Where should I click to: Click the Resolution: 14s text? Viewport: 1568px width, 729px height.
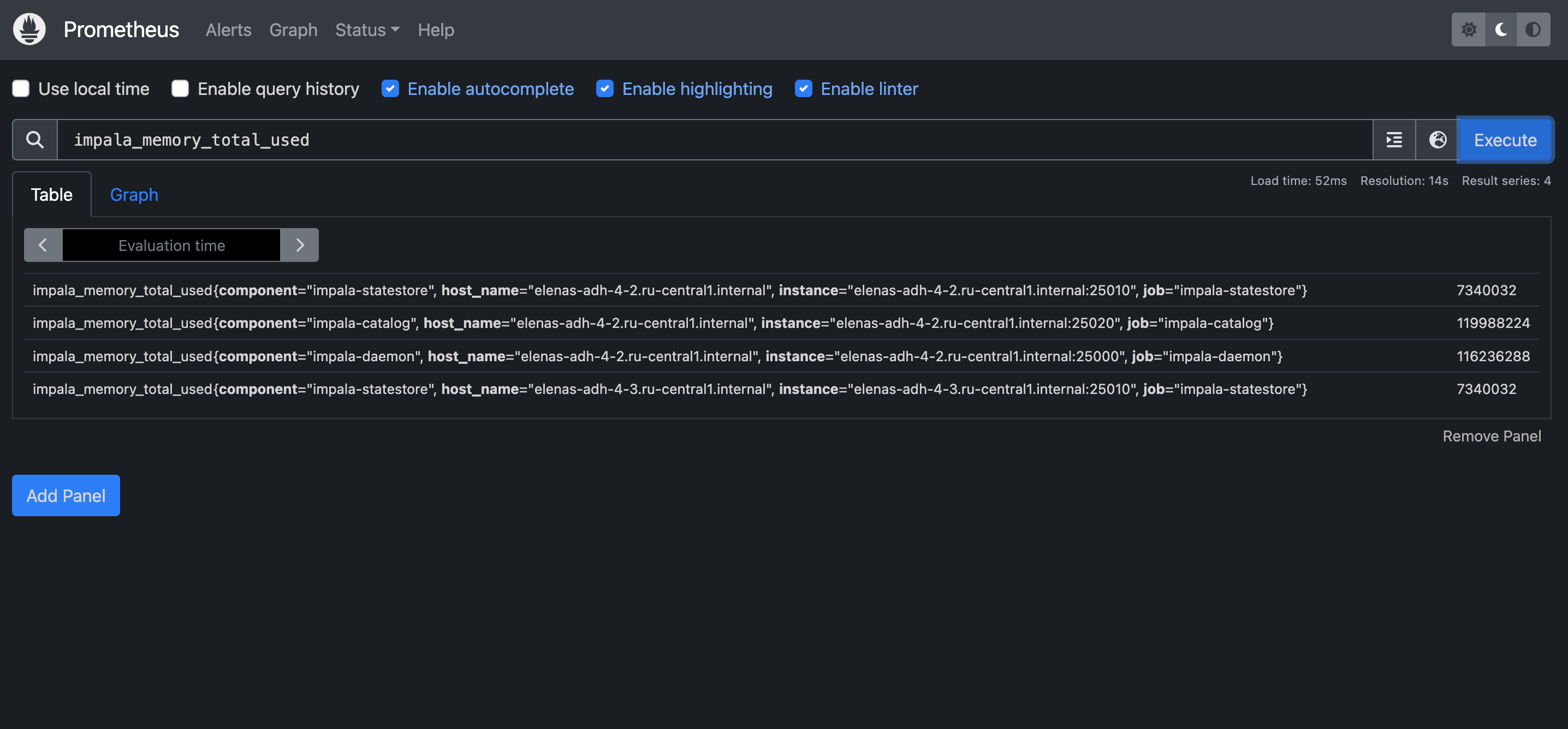(x=1404, y=181)
